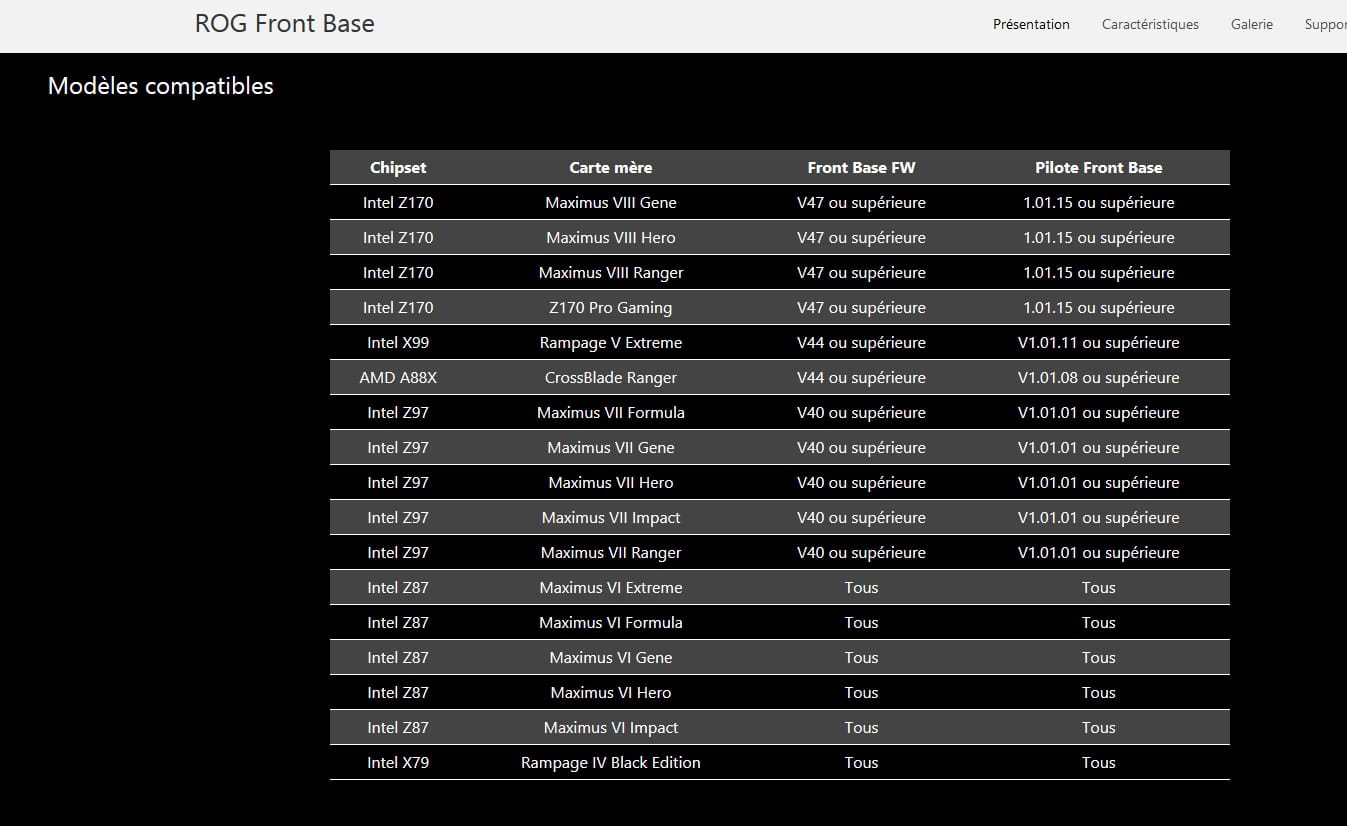Click Intel Z170 in the Z170 Pro Gaming row

[398, 308]
